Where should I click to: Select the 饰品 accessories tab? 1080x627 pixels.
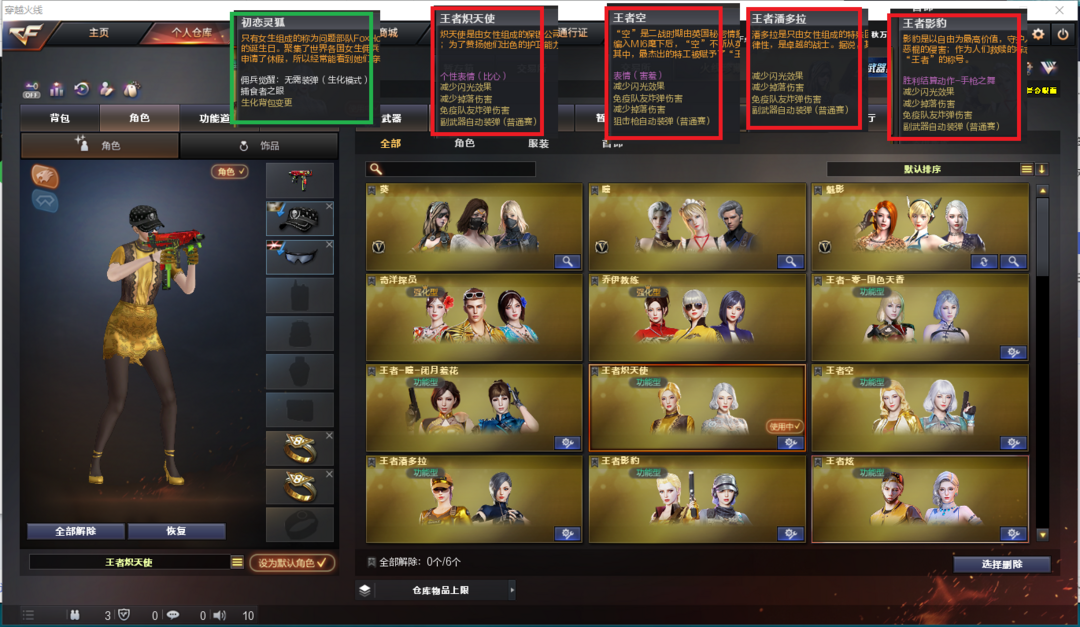pos(260,146)
